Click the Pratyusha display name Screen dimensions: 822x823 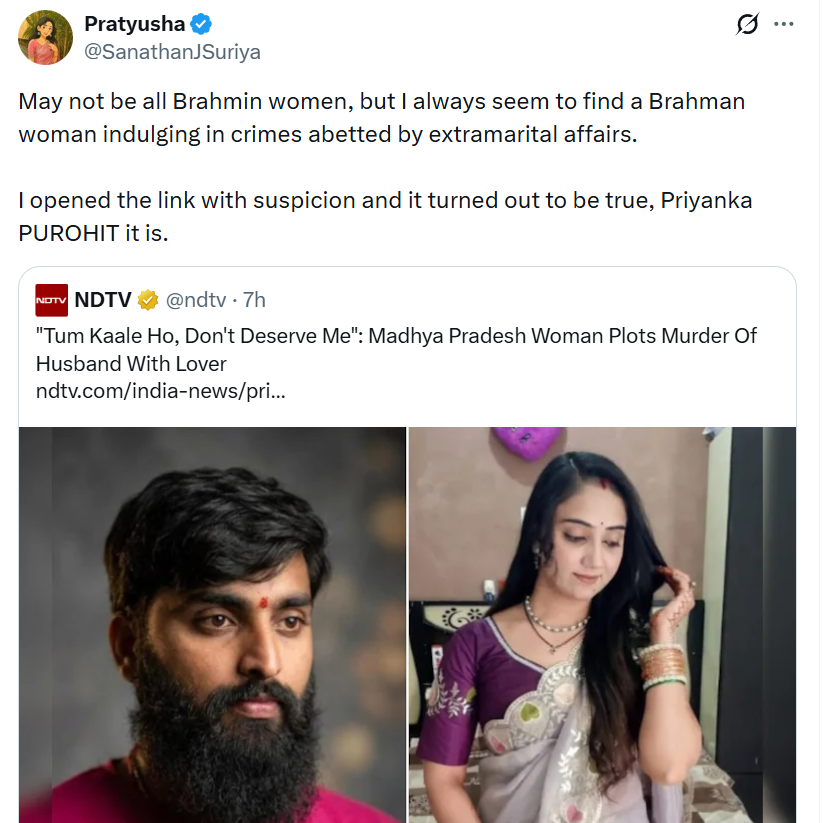[134, 24]
